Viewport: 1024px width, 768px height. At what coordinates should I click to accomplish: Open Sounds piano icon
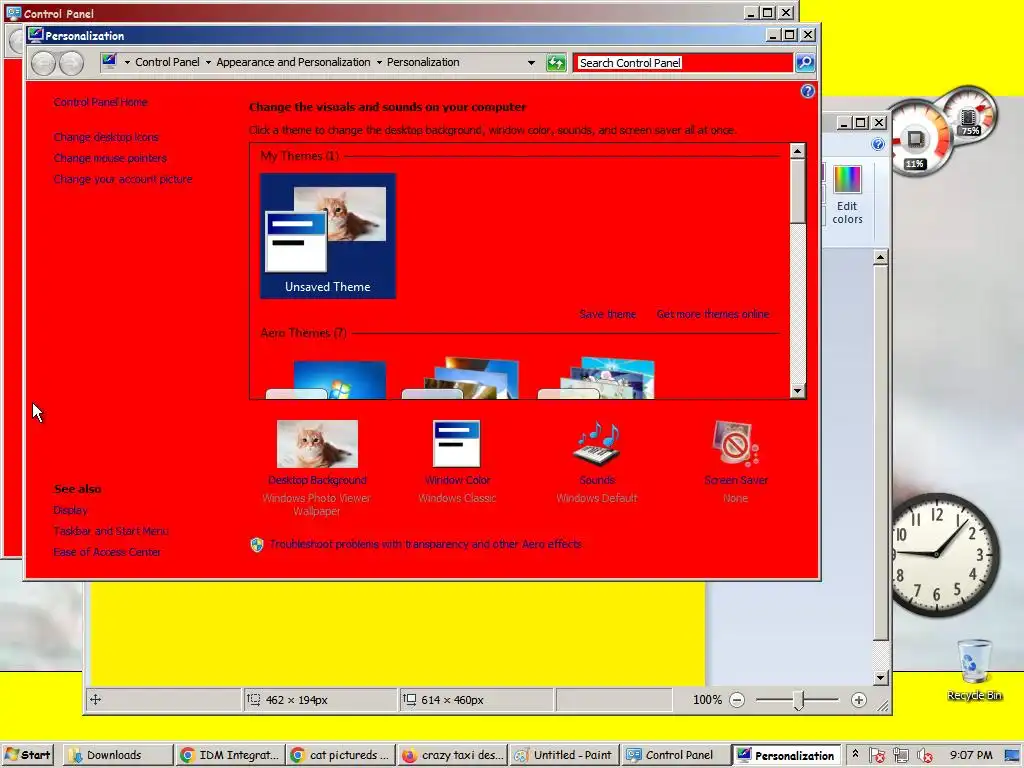(x=596, y=444)
